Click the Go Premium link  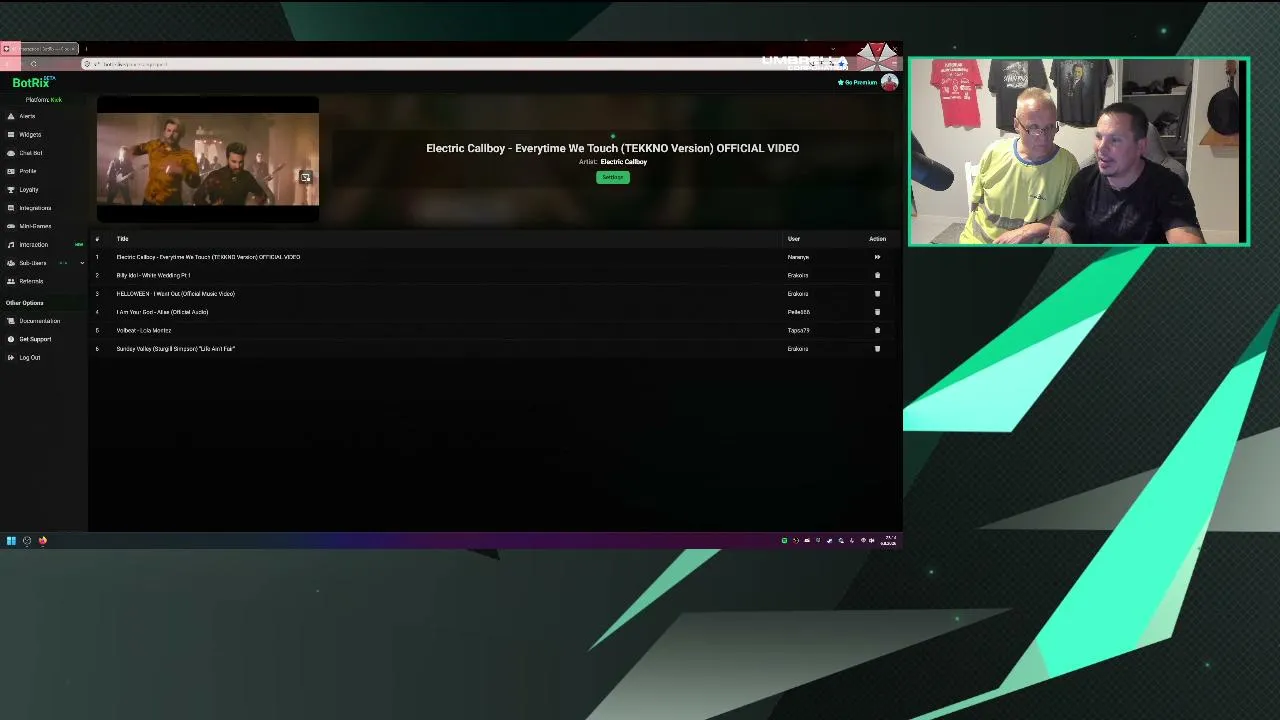pyautogui.click(x=858, y=82)
